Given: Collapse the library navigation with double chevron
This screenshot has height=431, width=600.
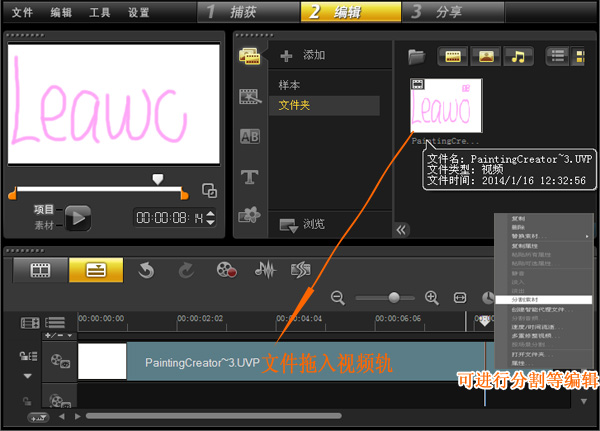Looking at the screenshot, I should [x=401, y=230].
